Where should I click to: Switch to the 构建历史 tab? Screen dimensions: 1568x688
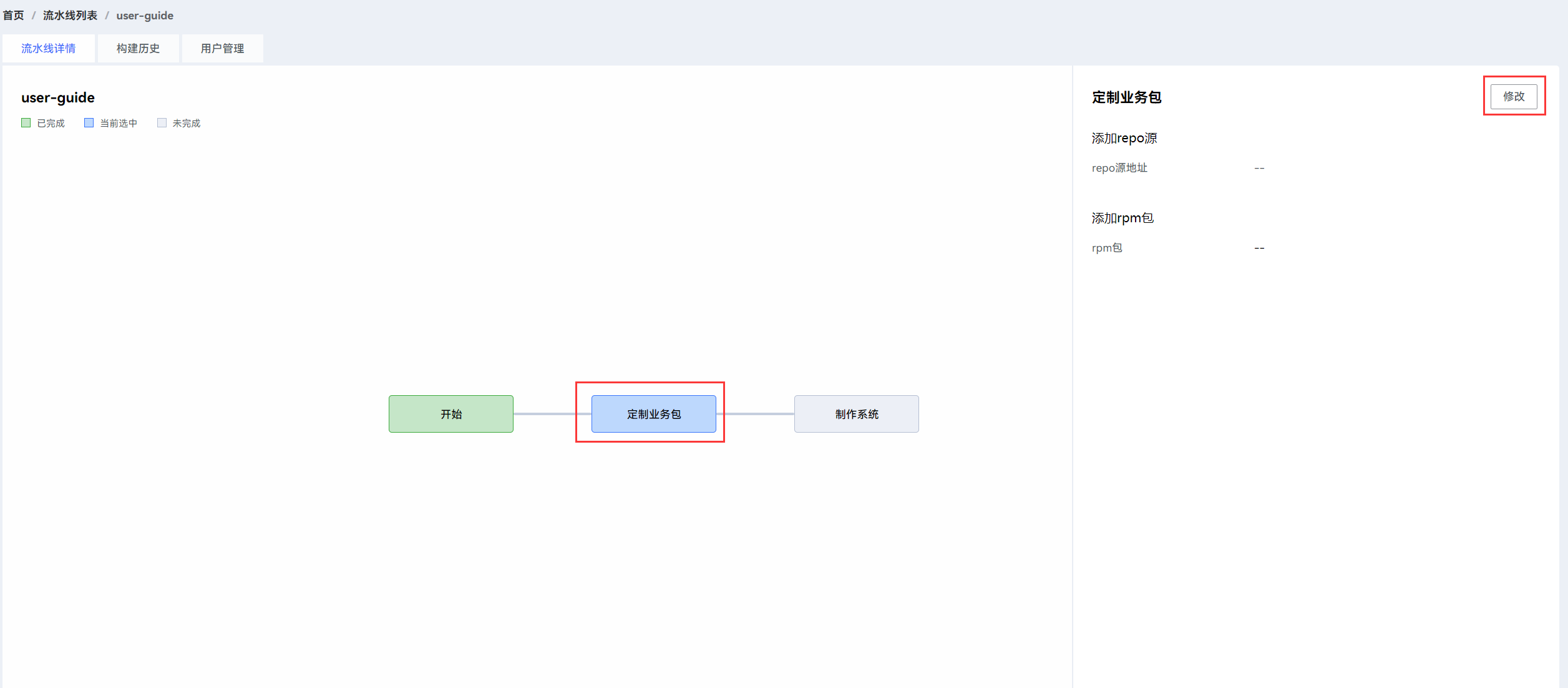[x=138, y=49]
